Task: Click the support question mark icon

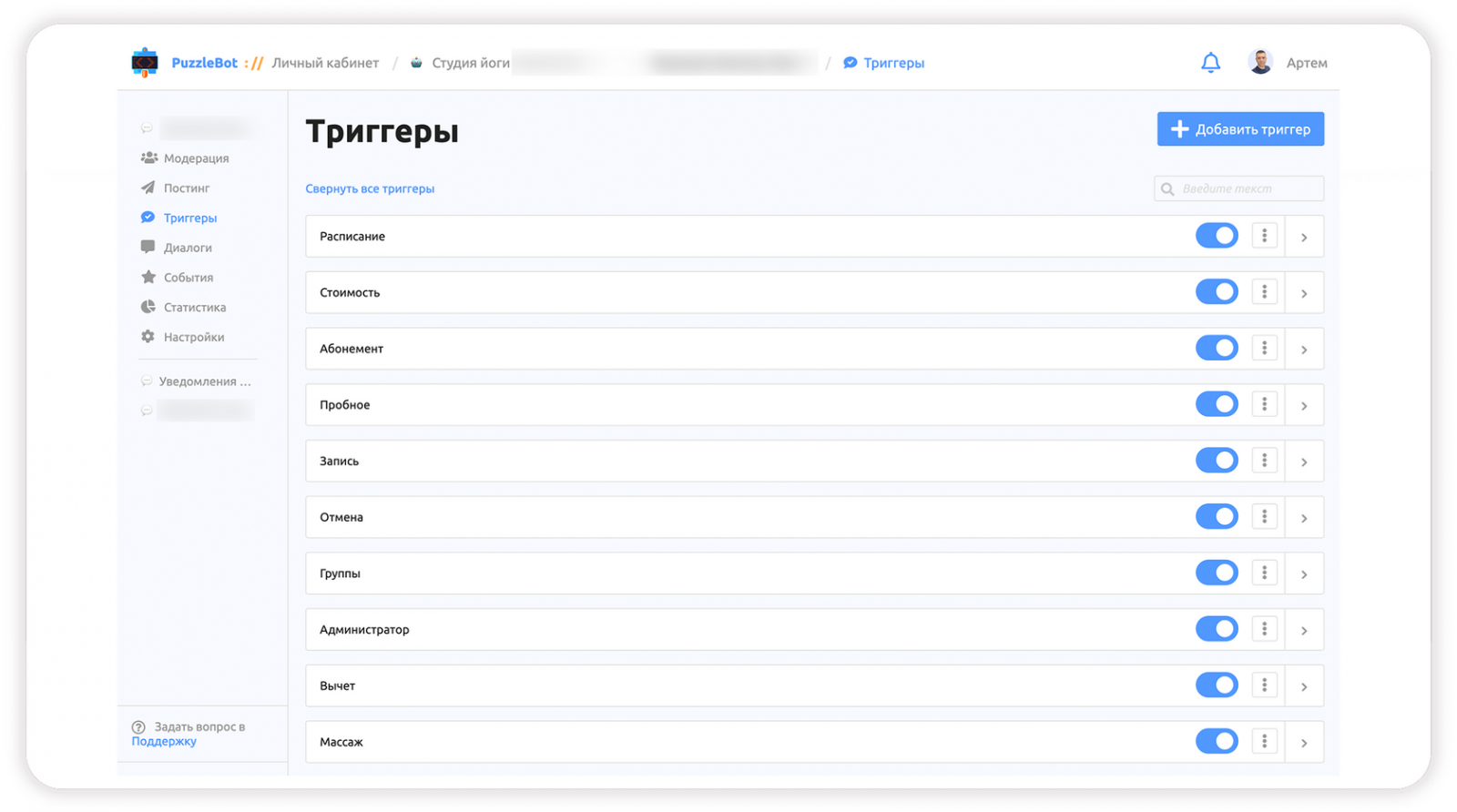Action: point(138,727)
